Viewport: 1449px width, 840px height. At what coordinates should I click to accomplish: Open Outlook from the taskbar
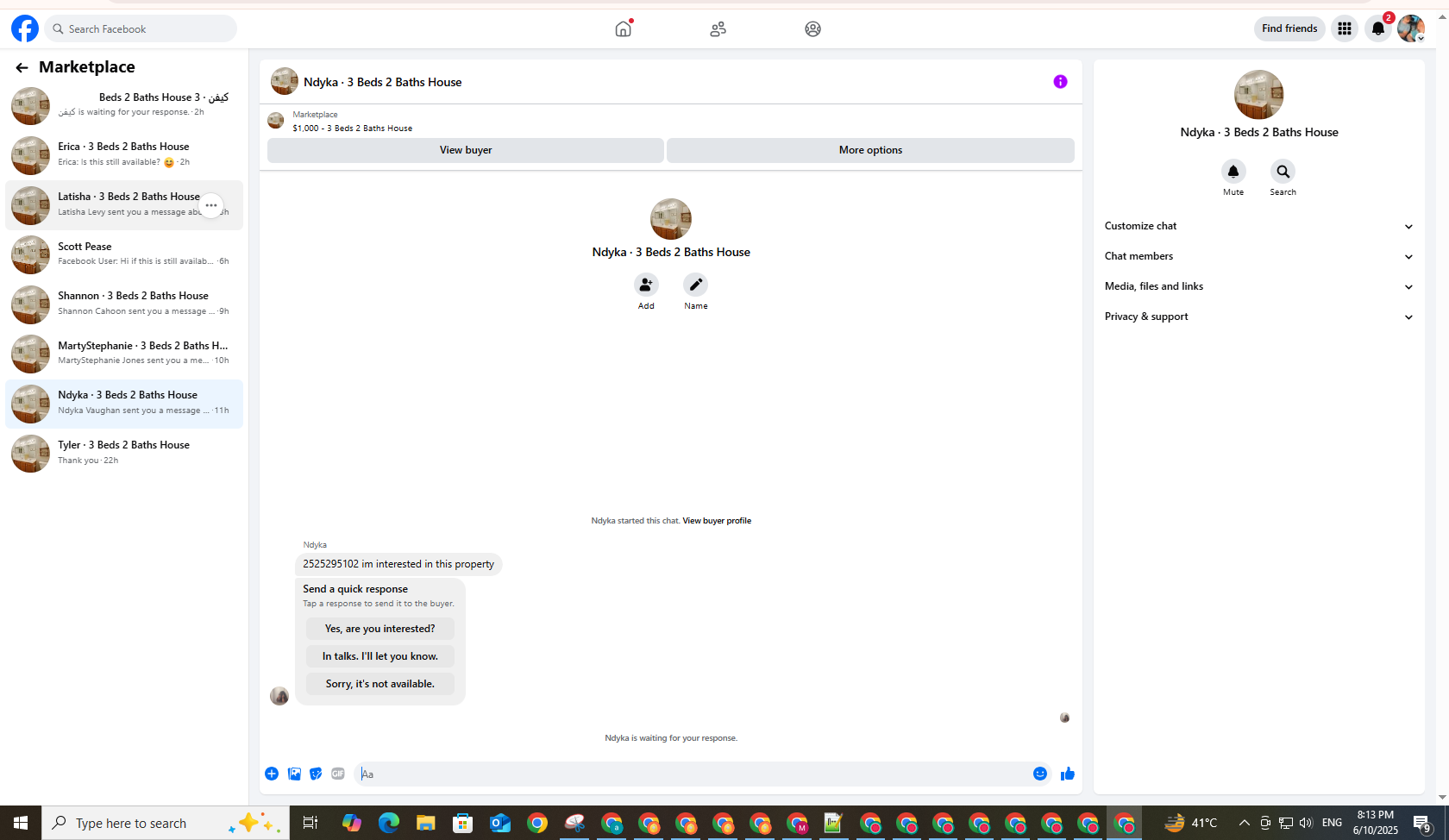(500, 823)
